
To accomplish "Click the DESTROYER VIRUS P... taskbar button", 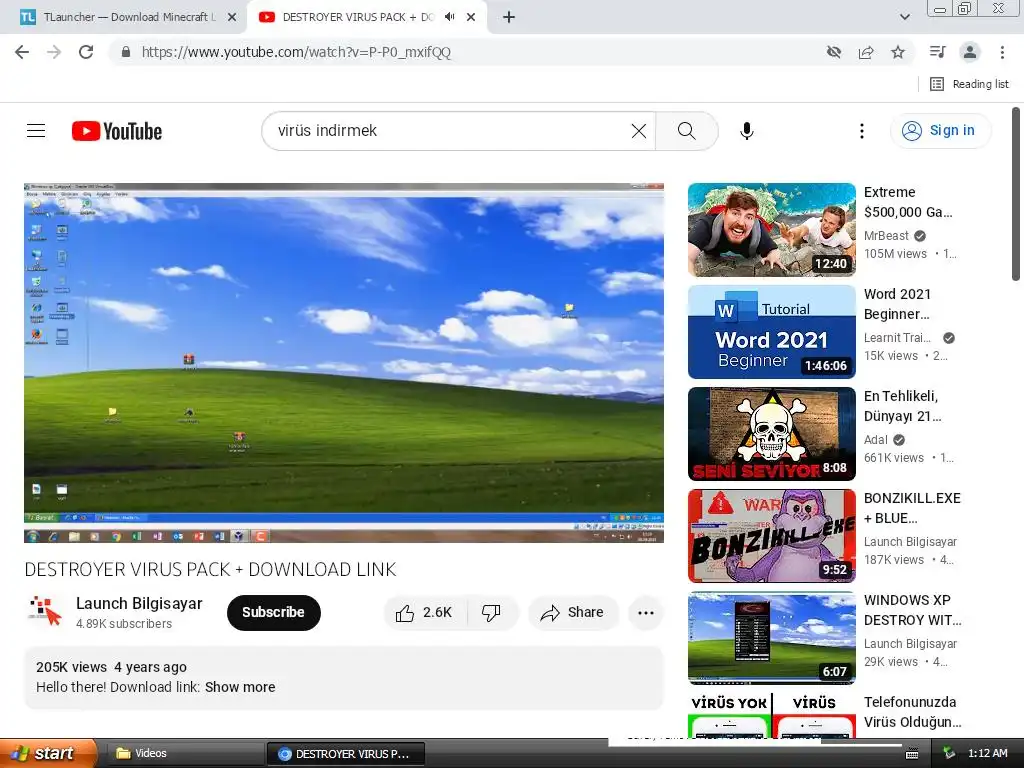I will tap(346, 754).
